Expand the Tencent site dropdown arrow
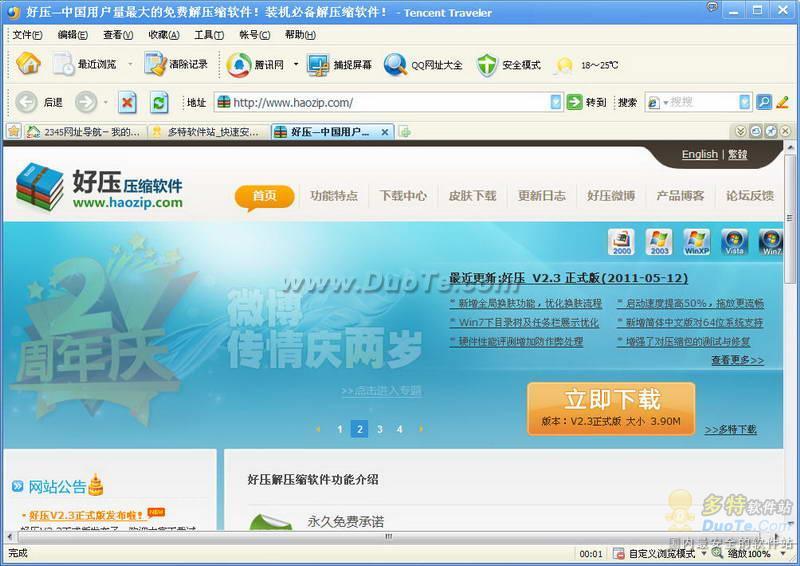800x566 pixels. [x=295, y=64]
